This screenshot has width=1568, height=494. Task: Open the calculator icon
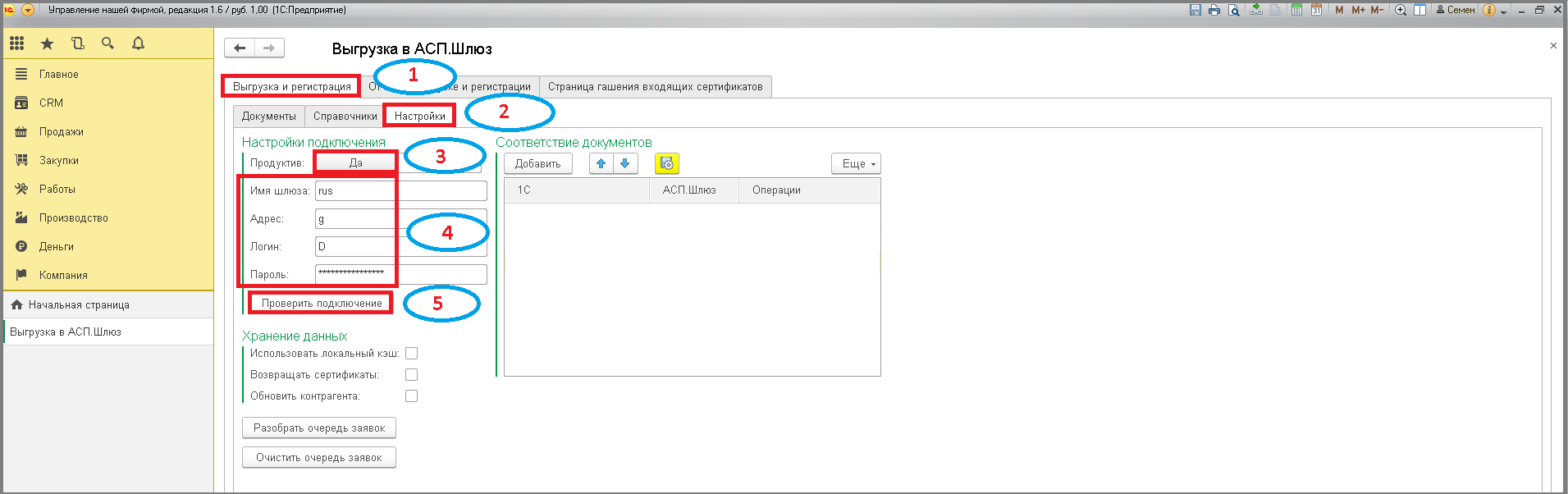click(x=1296, y=10)
